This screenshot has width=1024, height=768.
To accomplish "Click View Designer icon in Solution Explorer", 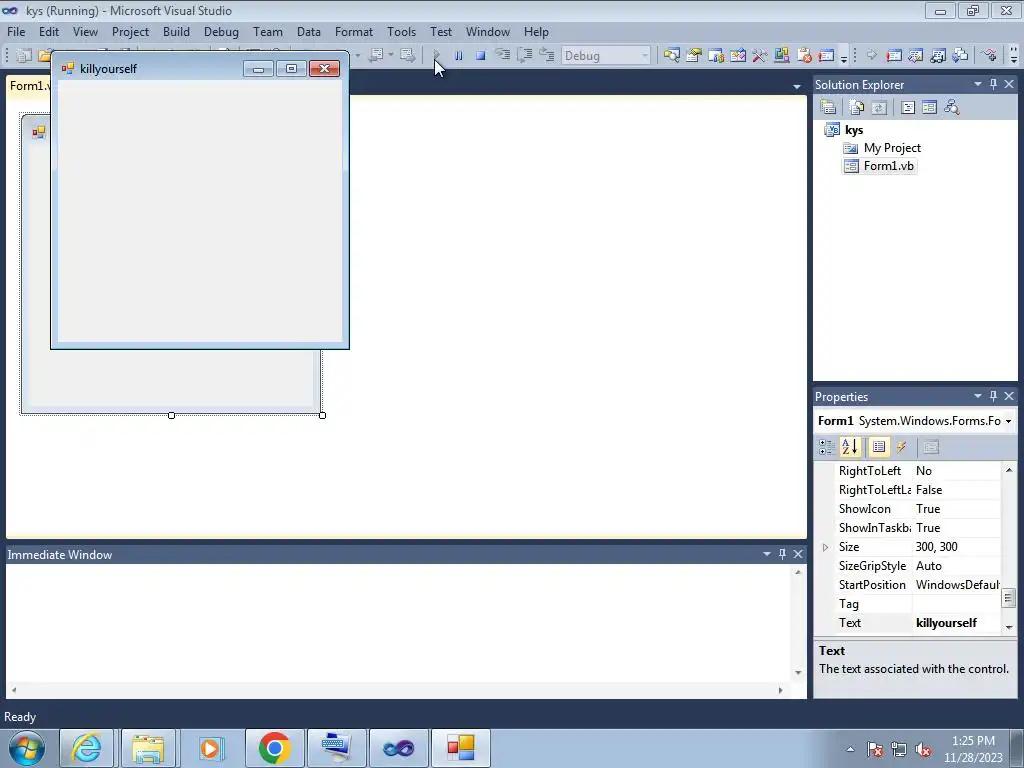I will [929, 107].
